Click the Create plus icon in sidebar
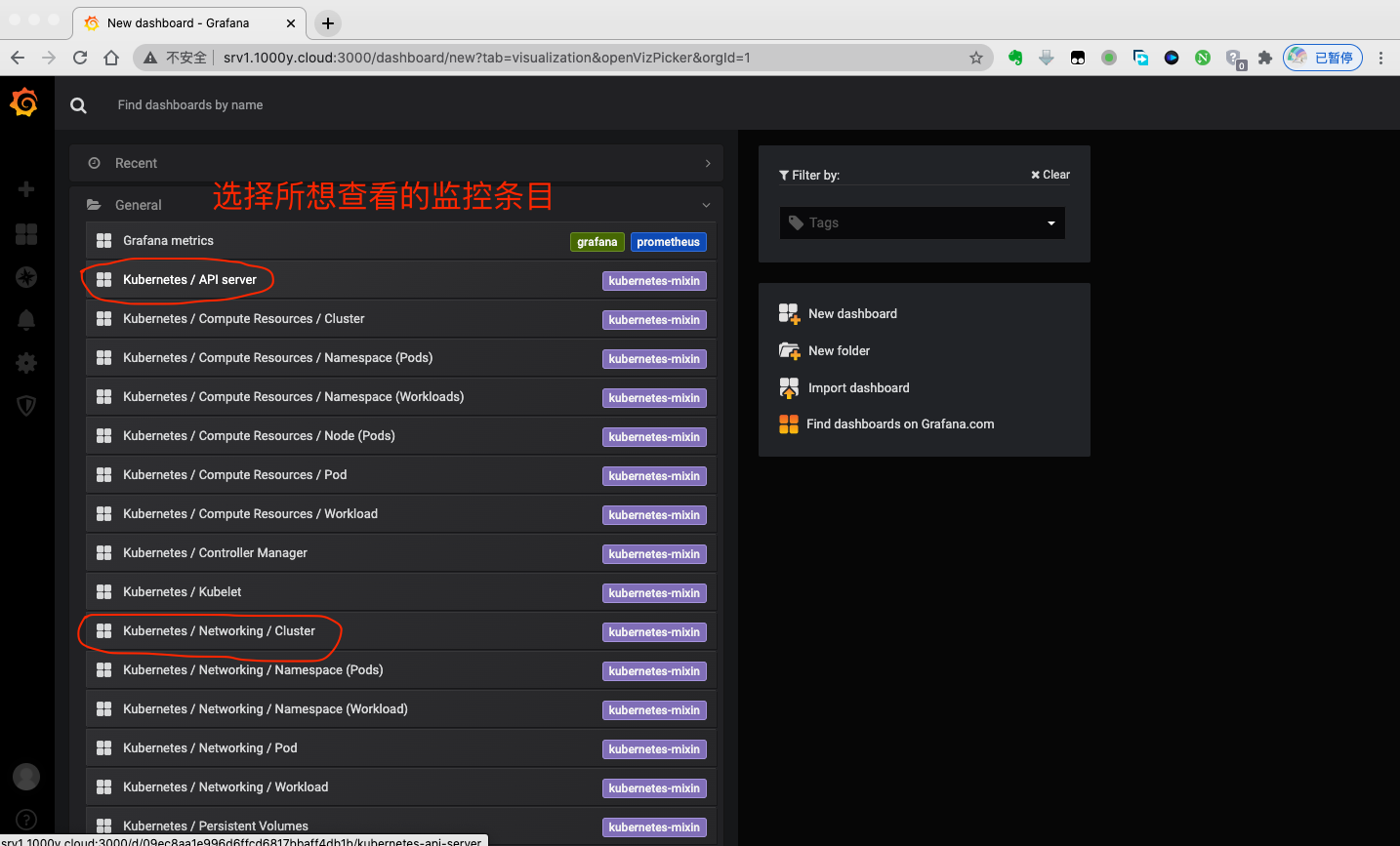Viewport: 1400px width, 846px height. click(26, 189)
